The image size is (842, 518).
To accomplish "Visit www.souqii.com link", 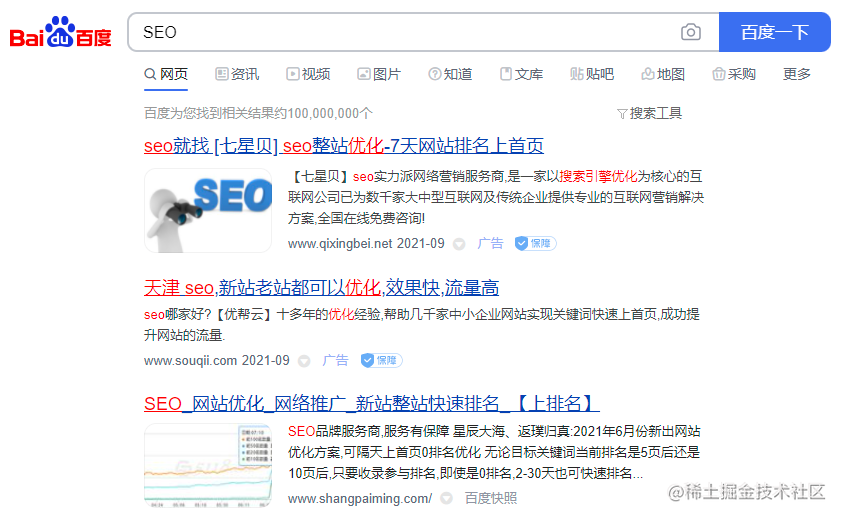I will click(x=191, y=360).
